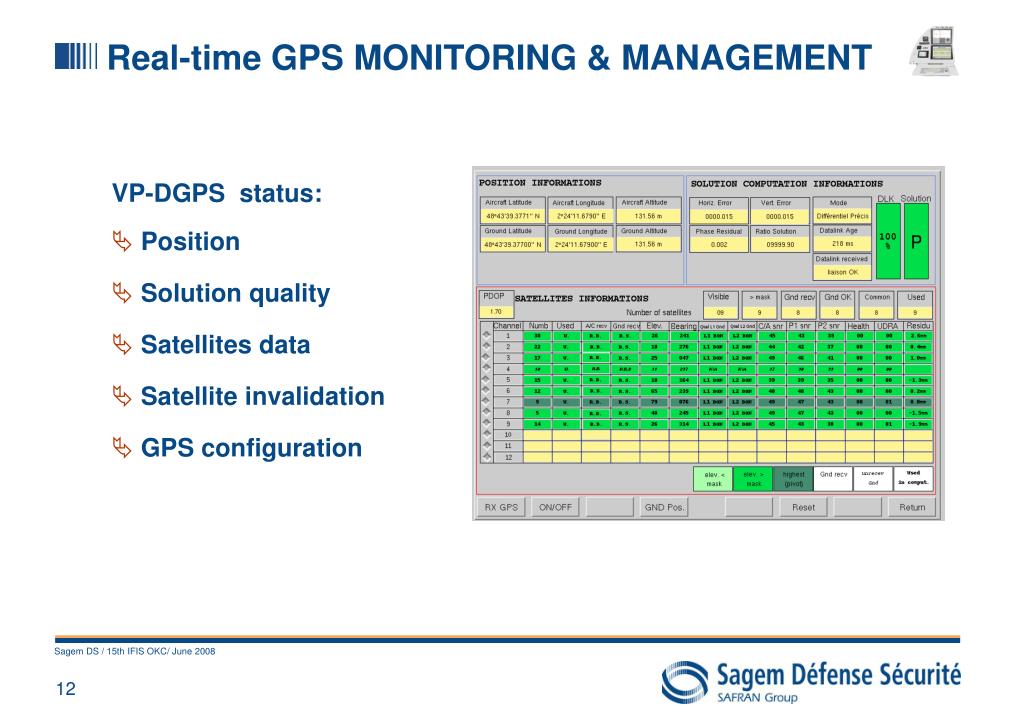Click the Horiz. Error value 0000.015

click(718, 216)
